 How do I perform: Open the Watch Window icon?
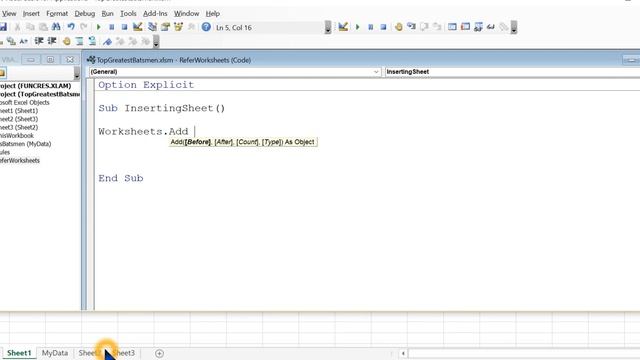click(x=478, y=27)
